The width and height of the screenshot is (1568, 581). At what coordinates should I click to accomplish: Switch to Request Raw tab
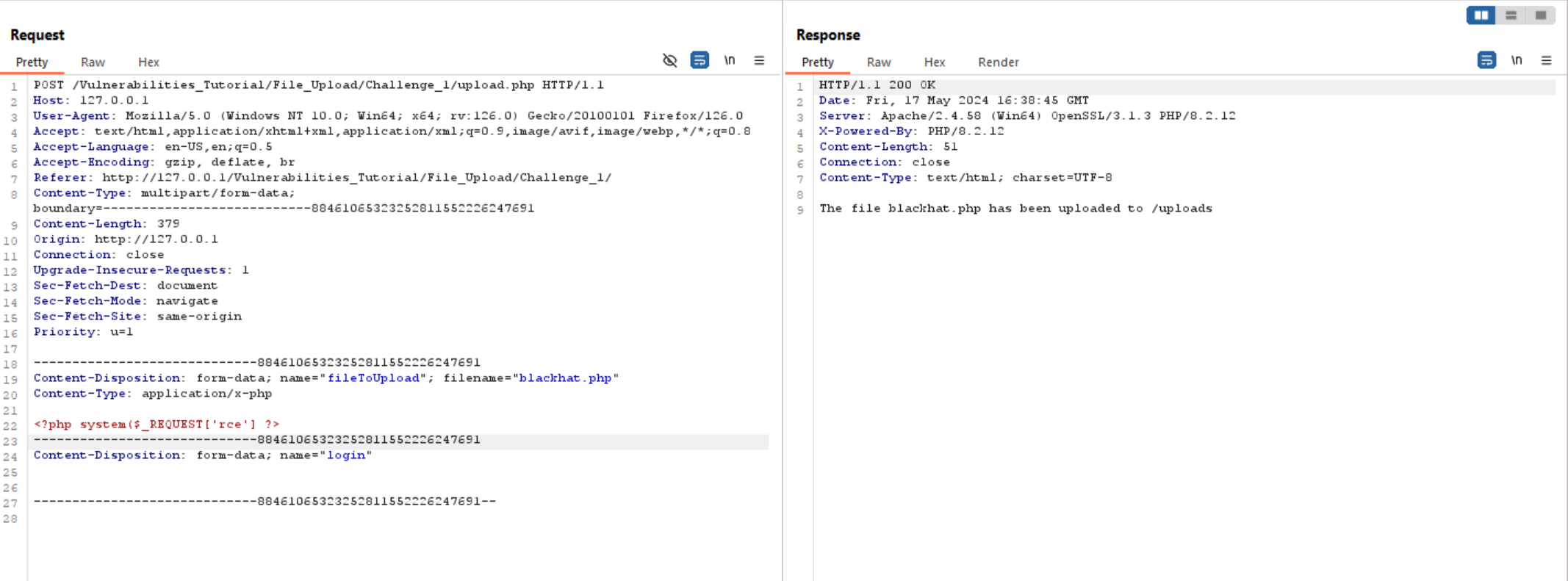pyautogui.click(x=93, y=62)
